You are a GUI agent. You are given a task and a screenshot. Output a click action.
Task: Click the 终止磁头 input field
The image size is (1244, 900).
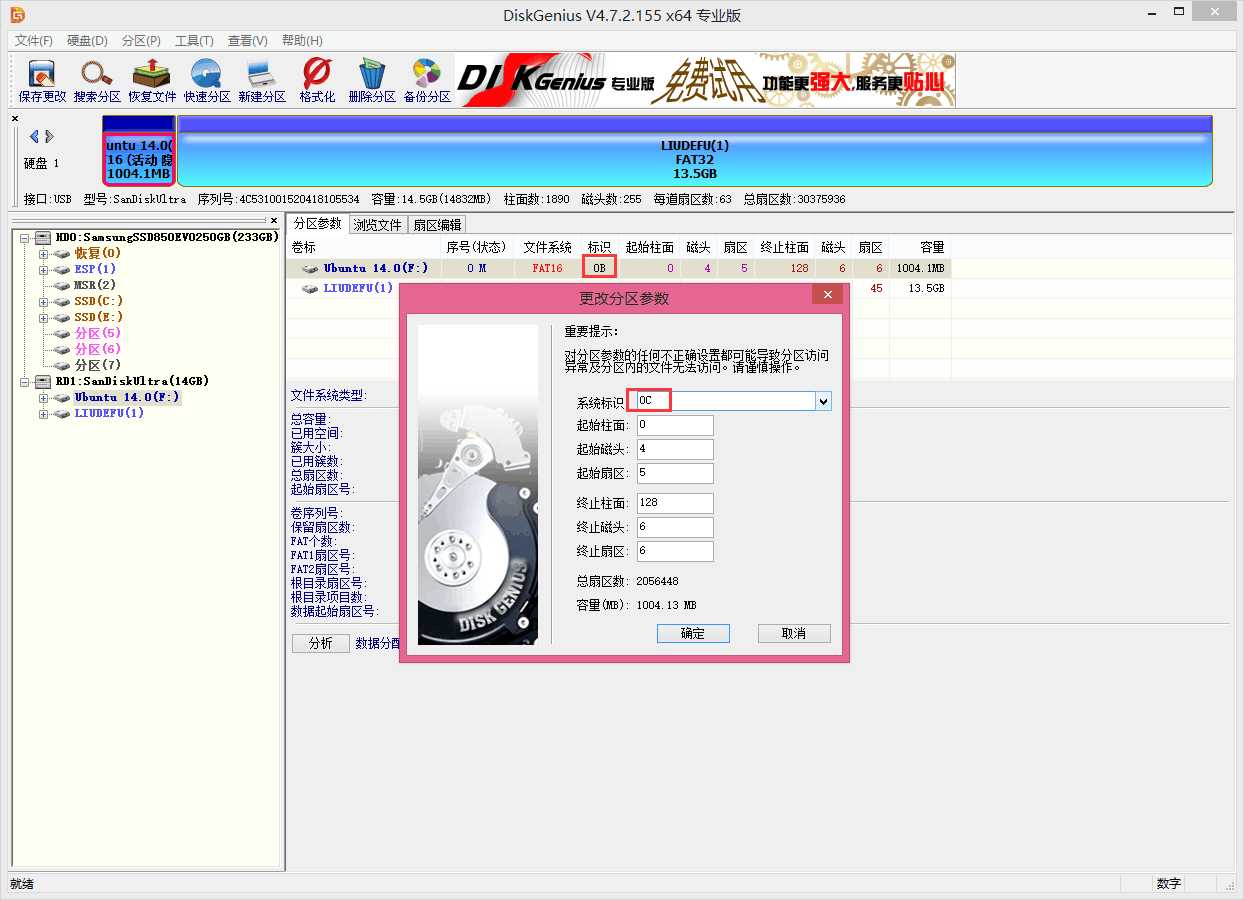click(675, 527)
